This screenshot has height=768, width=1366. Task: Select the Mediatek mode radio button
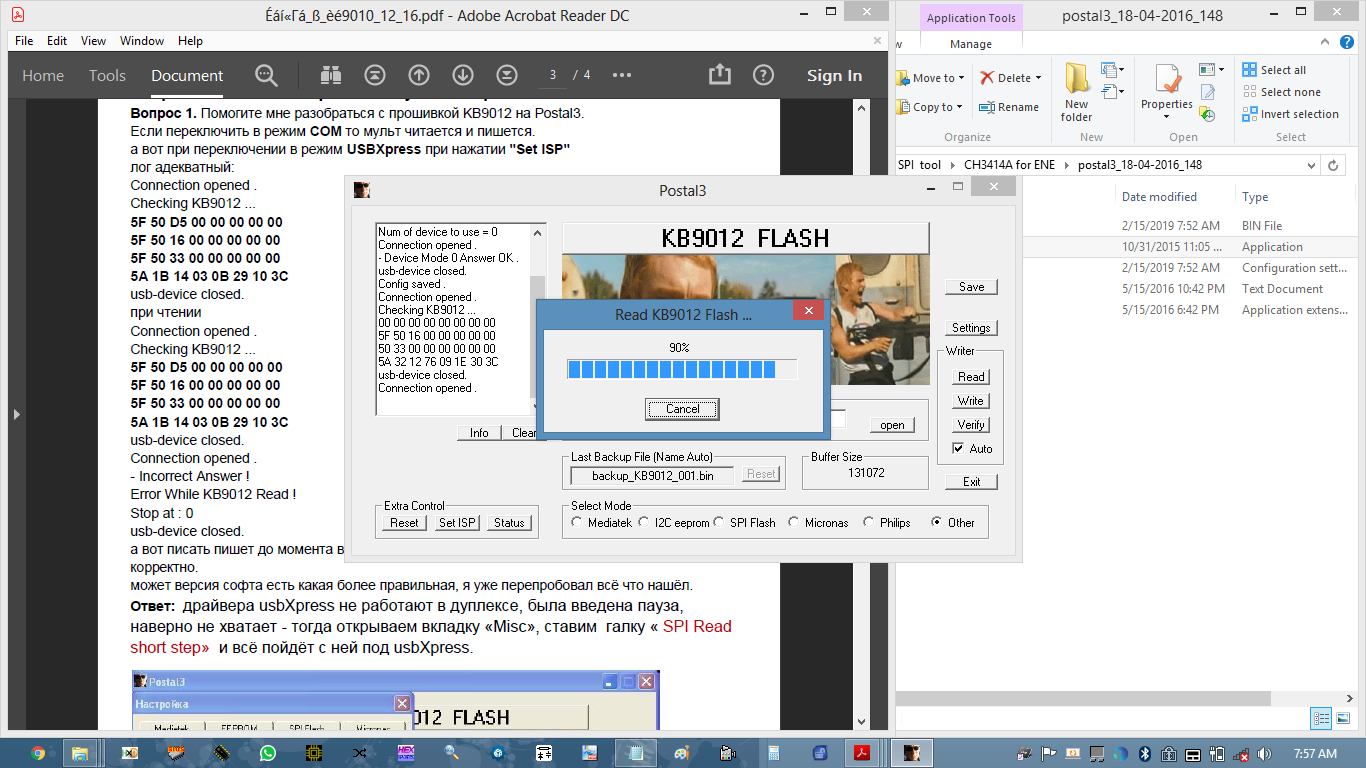[x=577, y=523]
